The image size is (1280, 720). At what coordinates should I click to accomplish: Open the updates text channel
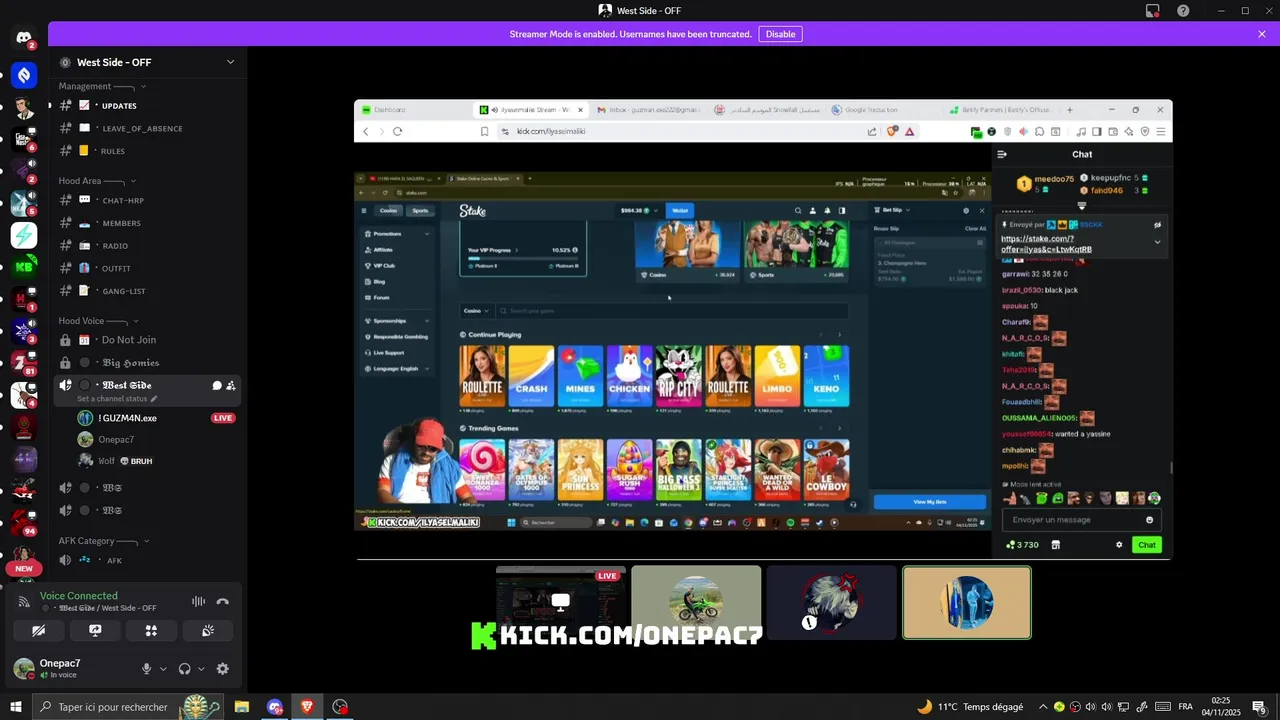(x=147, y=106)
